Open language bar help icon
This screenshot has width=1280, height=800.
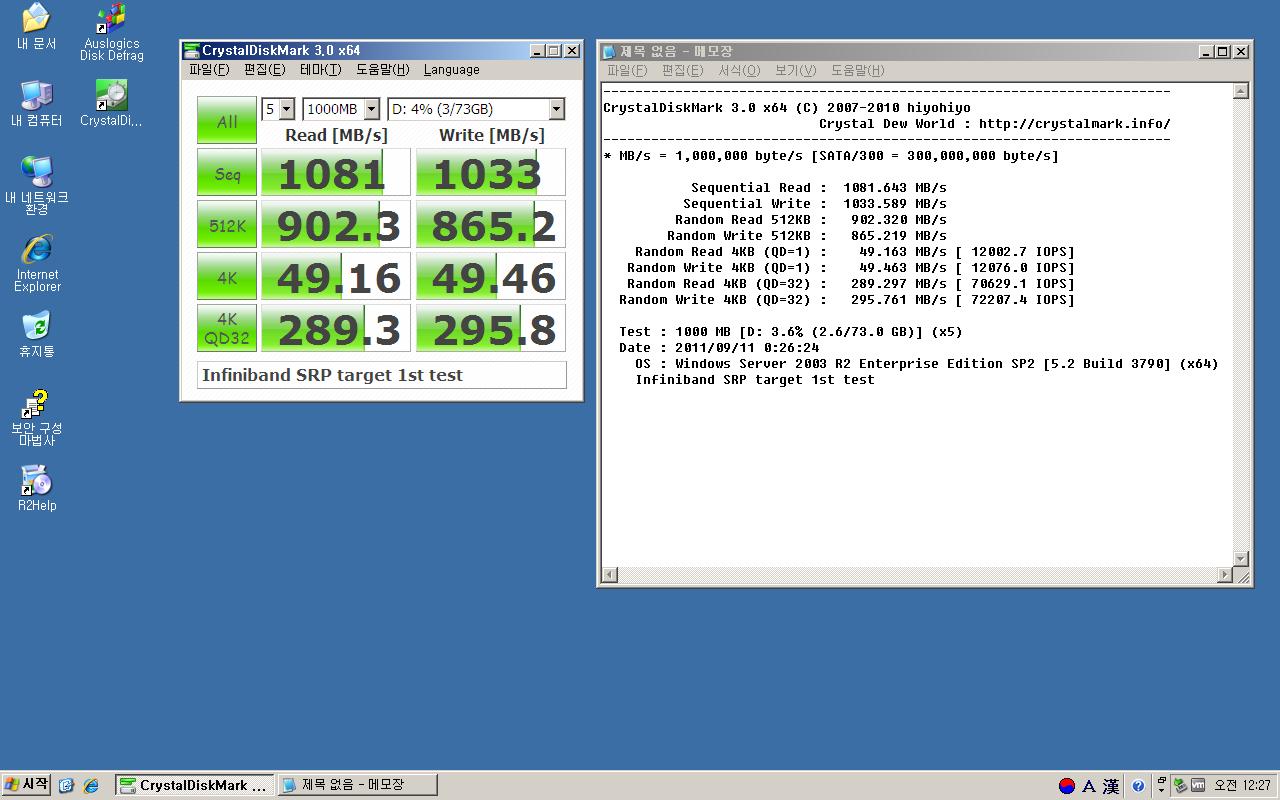coord(1138,786)
